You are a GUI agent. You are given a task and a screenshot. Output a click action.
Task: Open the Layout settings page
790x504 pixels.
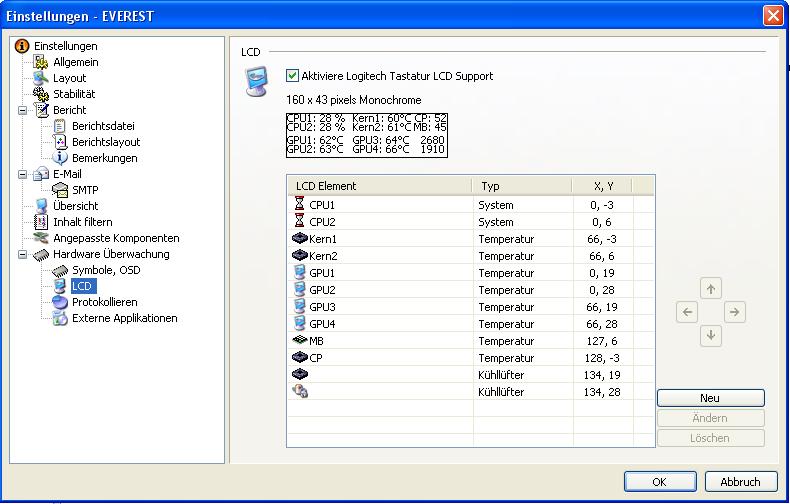(x=70, y=78)
